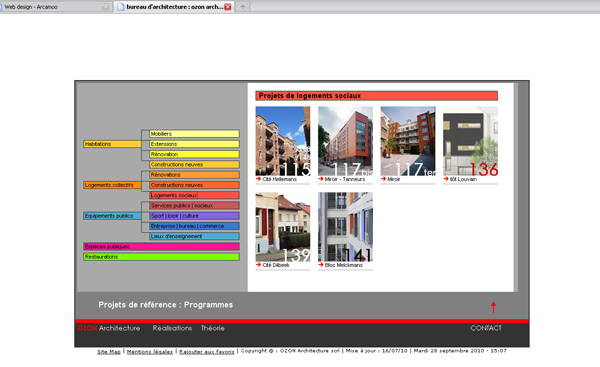Select the Logements collectifs category
The image size is (600, 367).
point(112,185)
